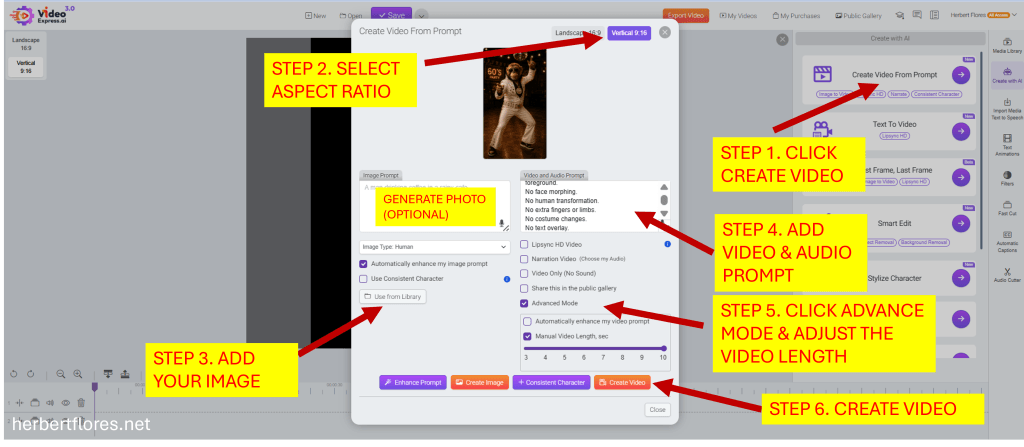Click the info icon beside Lipsync HD Video
The height and width of the screenshot is (447, 1024).
[x=667, y=244]
